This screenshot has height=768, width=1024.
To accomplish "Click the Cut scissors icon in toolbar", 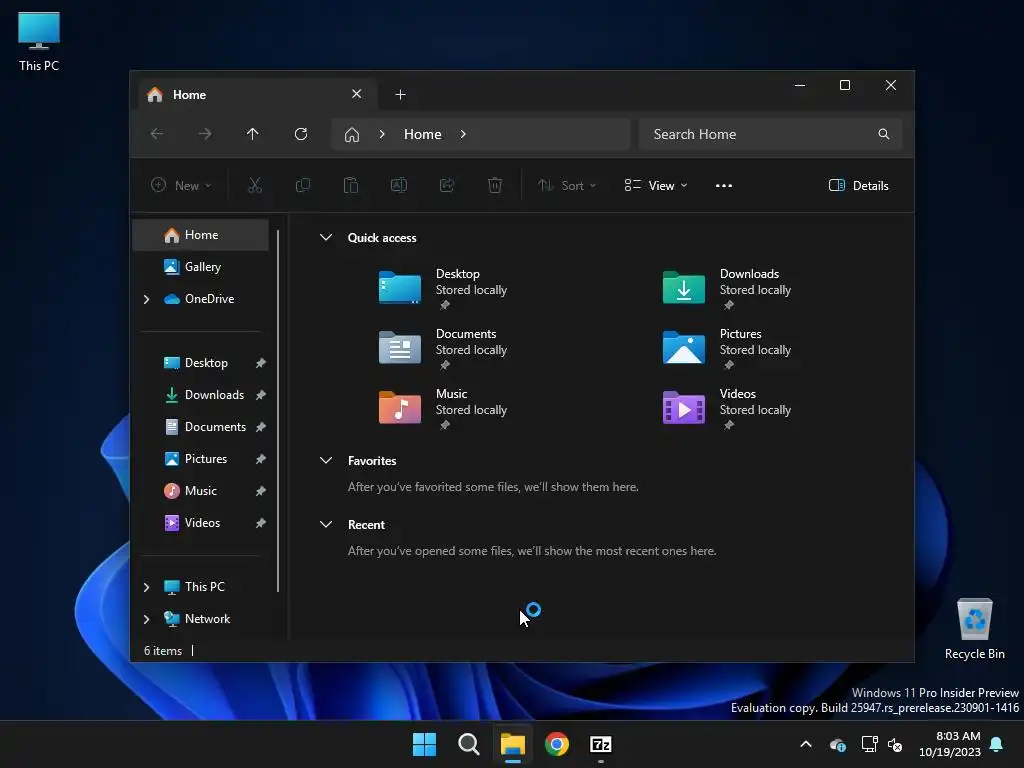I will click(255, 185).
